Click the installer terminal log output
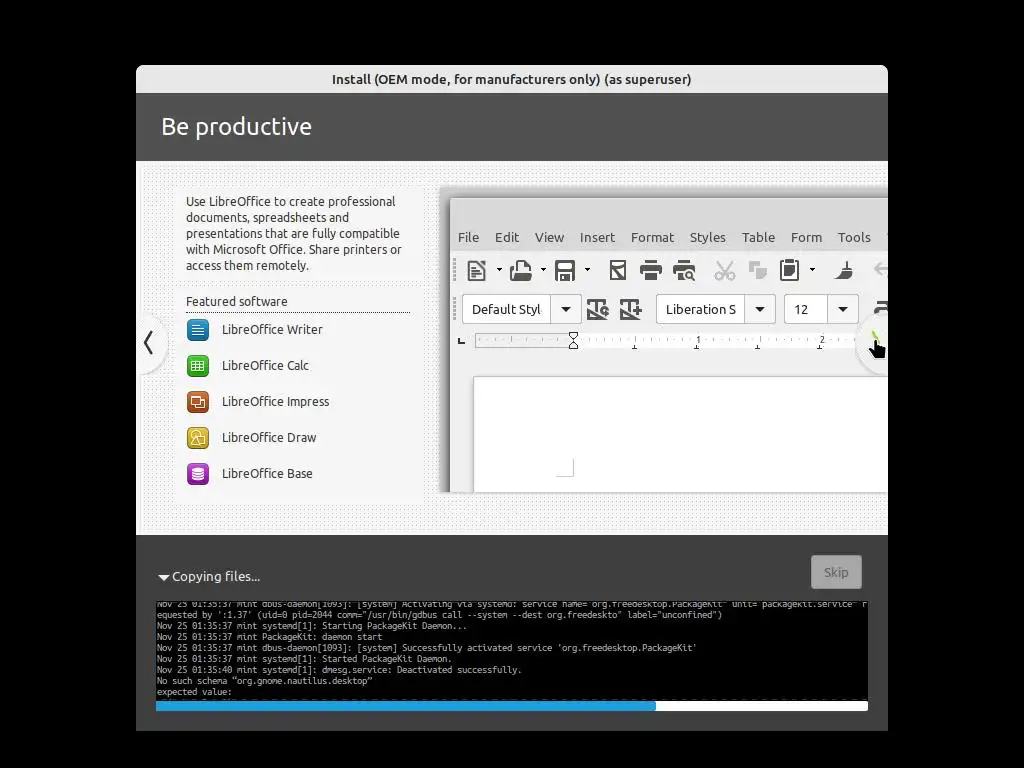Screen dimensions: 1024x768 (x=512, y=650)
